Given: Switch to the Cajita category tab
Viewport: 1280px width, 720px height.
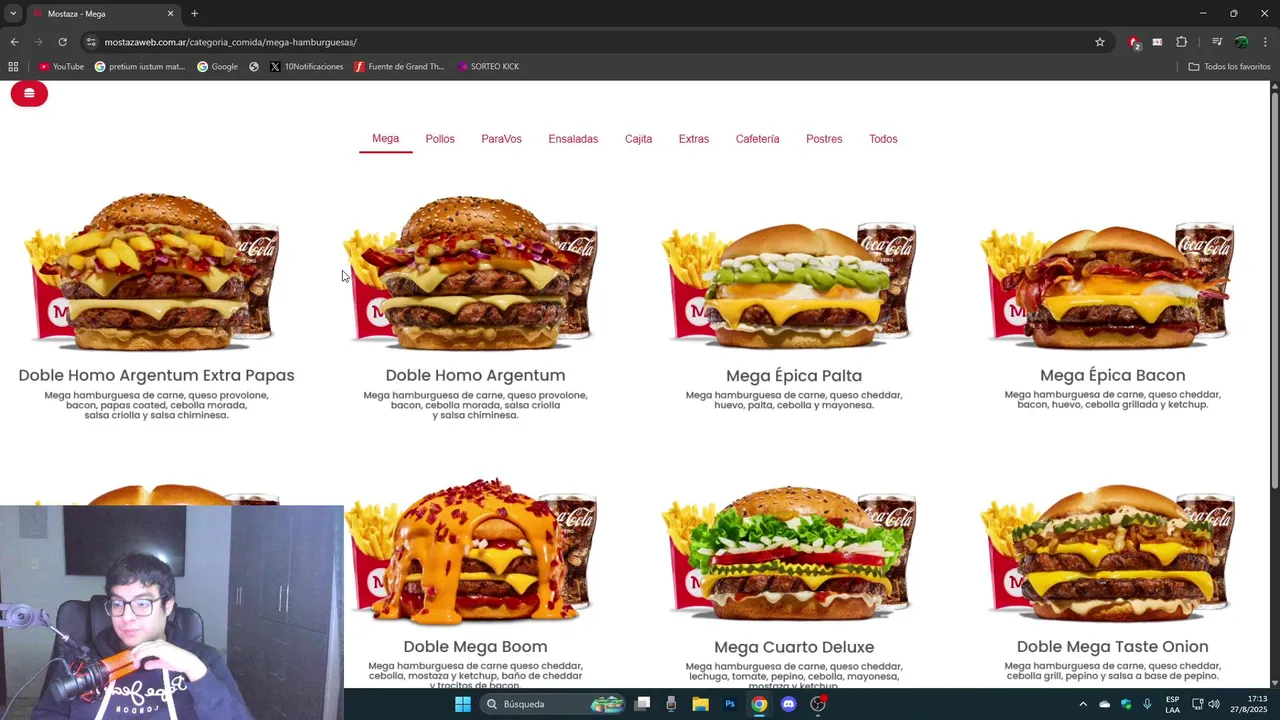Looking at the screenshot, I should [638, 139].
